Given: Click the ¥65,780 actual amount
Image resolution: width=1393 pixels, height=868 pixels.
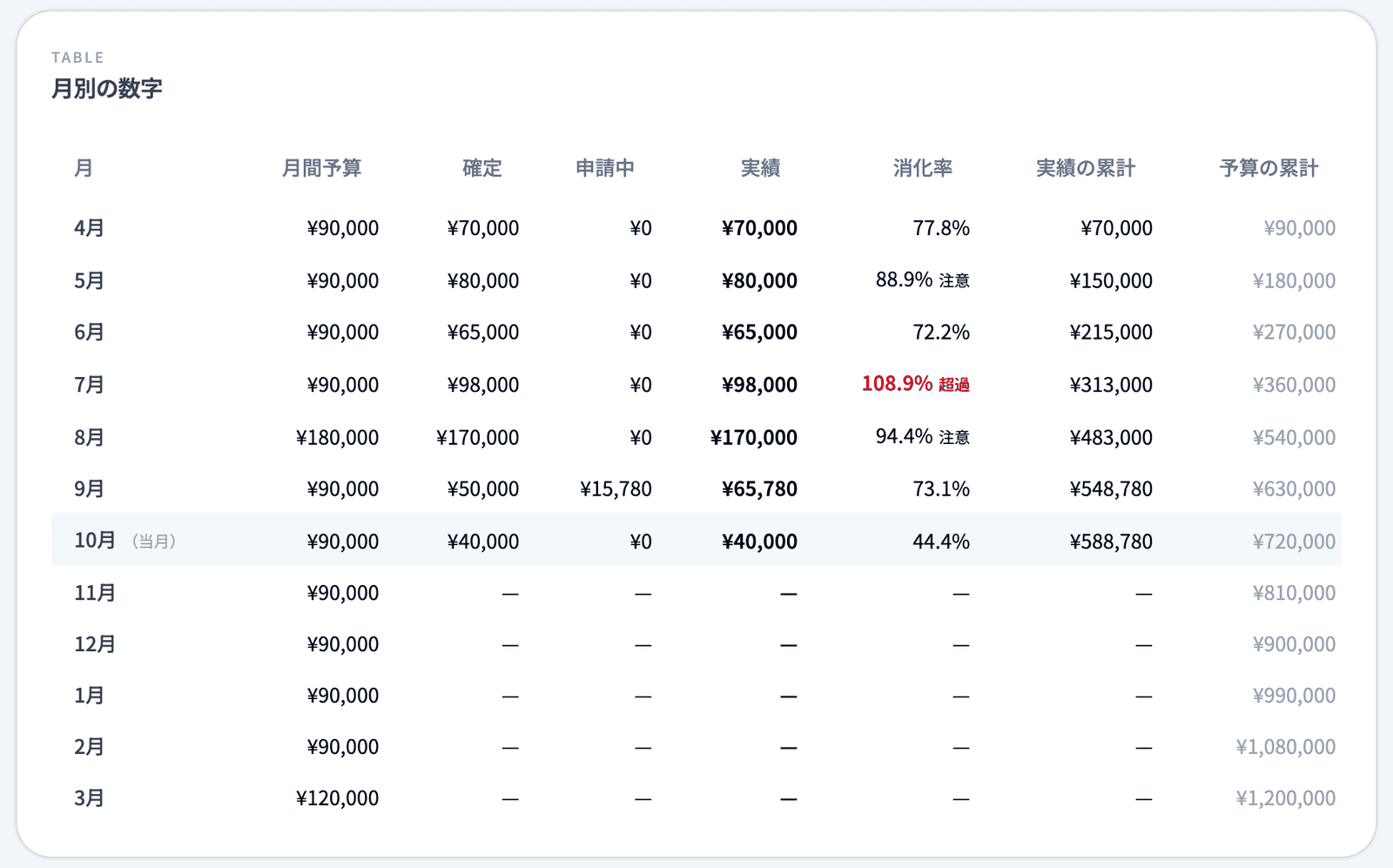Looking at the screenshot, I should (759, 489).
